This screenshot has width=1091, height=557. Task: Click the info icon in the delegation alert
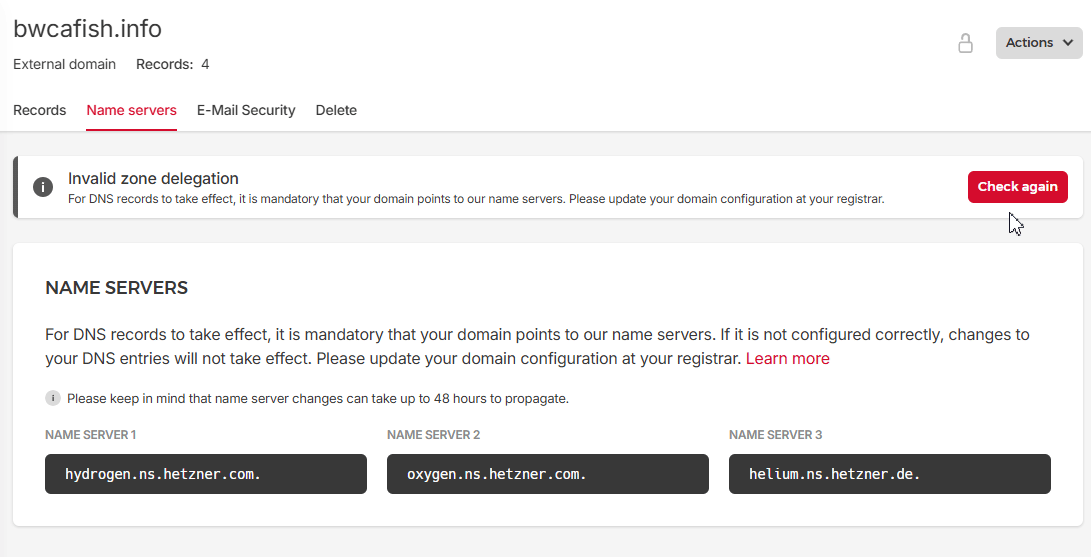43,187
